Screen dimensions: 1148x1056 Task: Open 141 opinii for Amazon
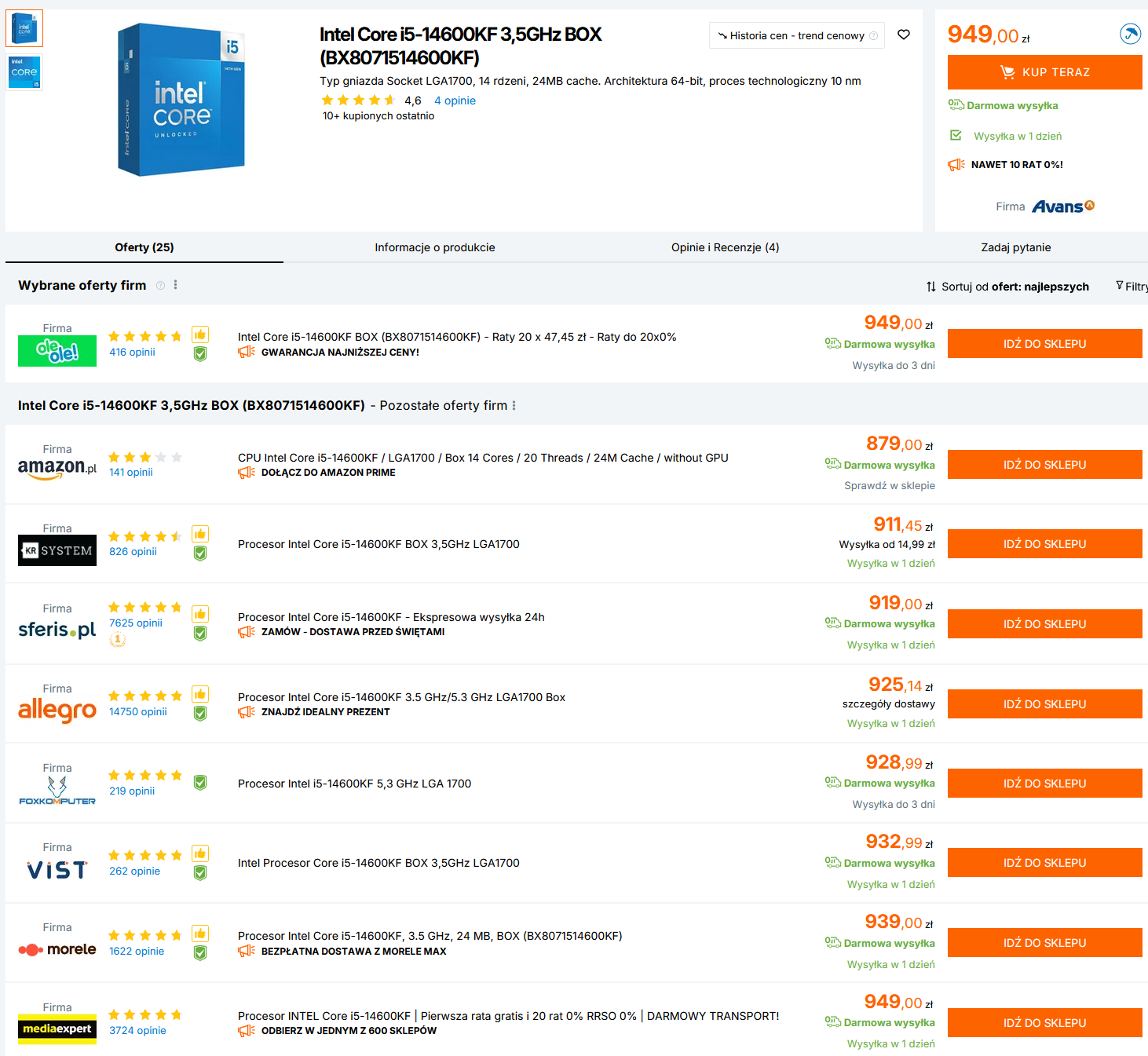point(131,473)
